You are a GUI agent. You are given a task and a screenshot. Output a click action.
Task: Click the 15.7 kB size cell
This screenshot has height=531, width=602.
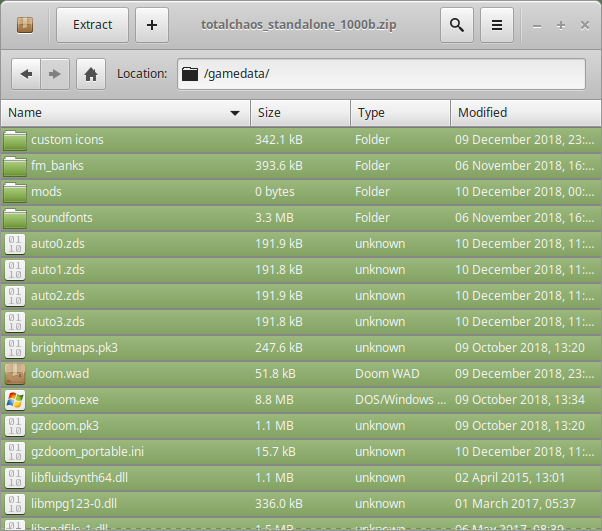[275, 452]
